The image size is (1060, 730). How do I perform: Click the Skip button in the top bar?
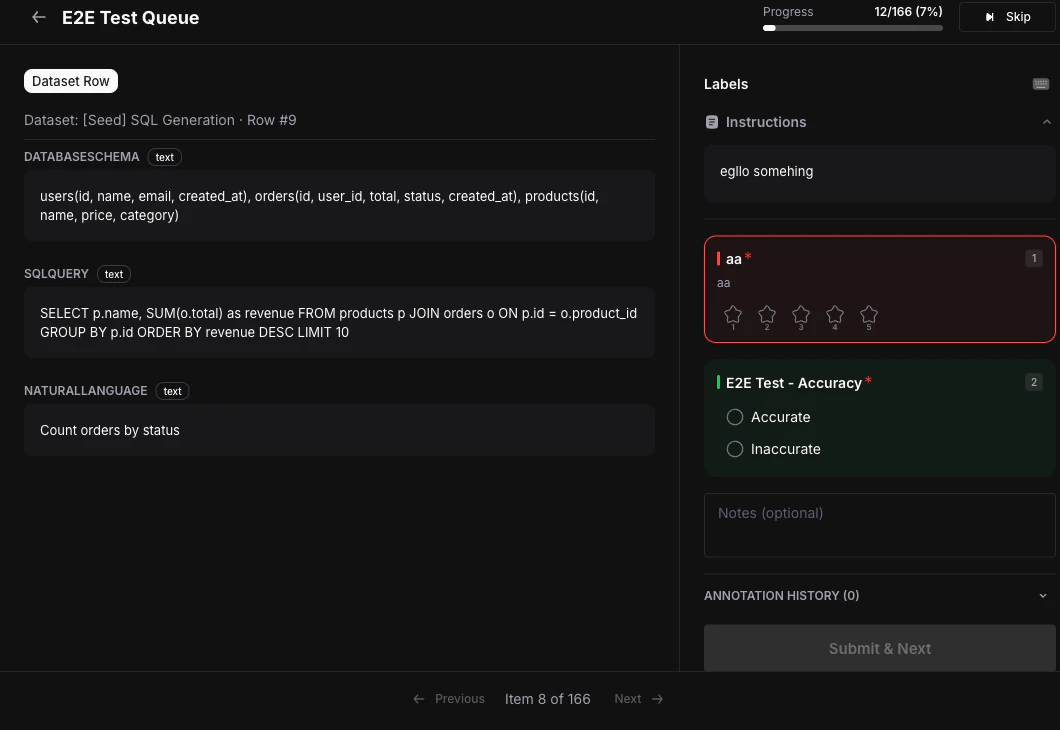pos(1007,16)
